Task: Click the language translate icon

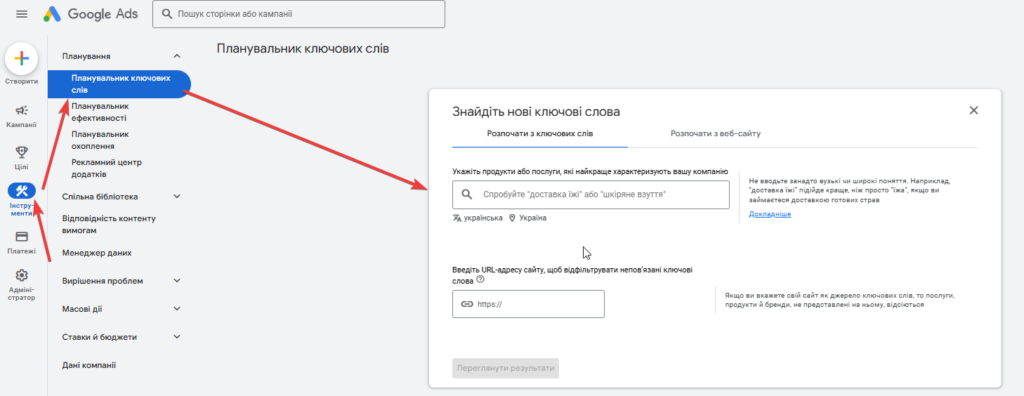Action: pyautogui.click(x=457, y=218)
